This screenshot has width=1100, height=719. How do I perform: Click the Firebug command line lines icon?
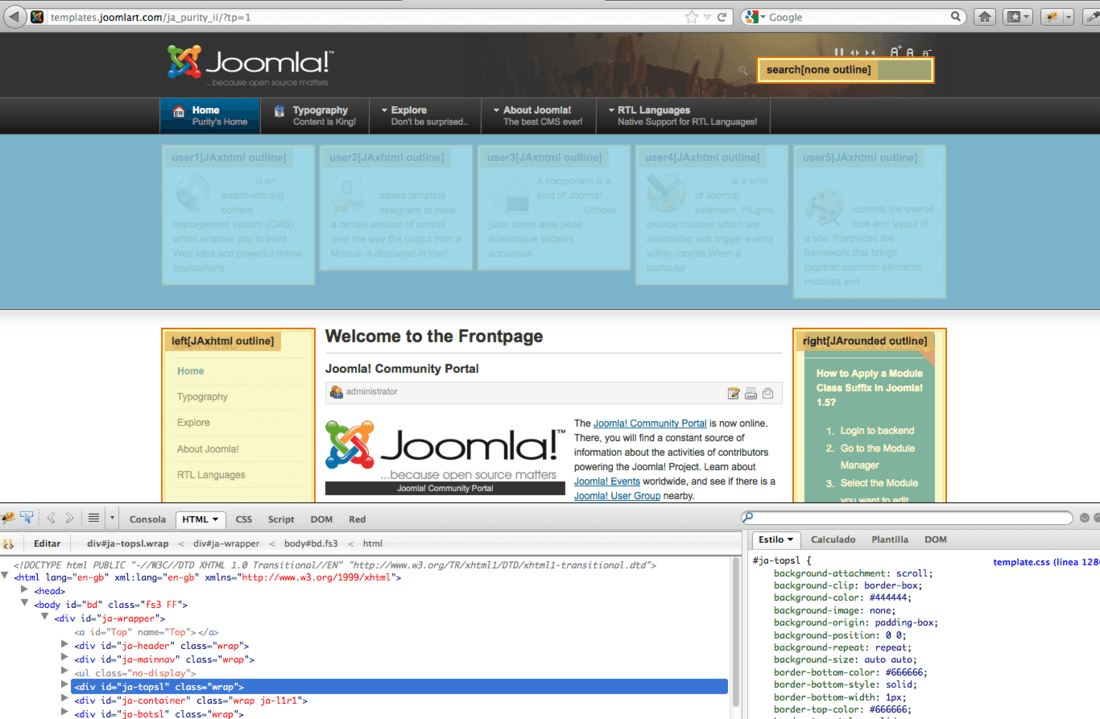coord(93,518)
